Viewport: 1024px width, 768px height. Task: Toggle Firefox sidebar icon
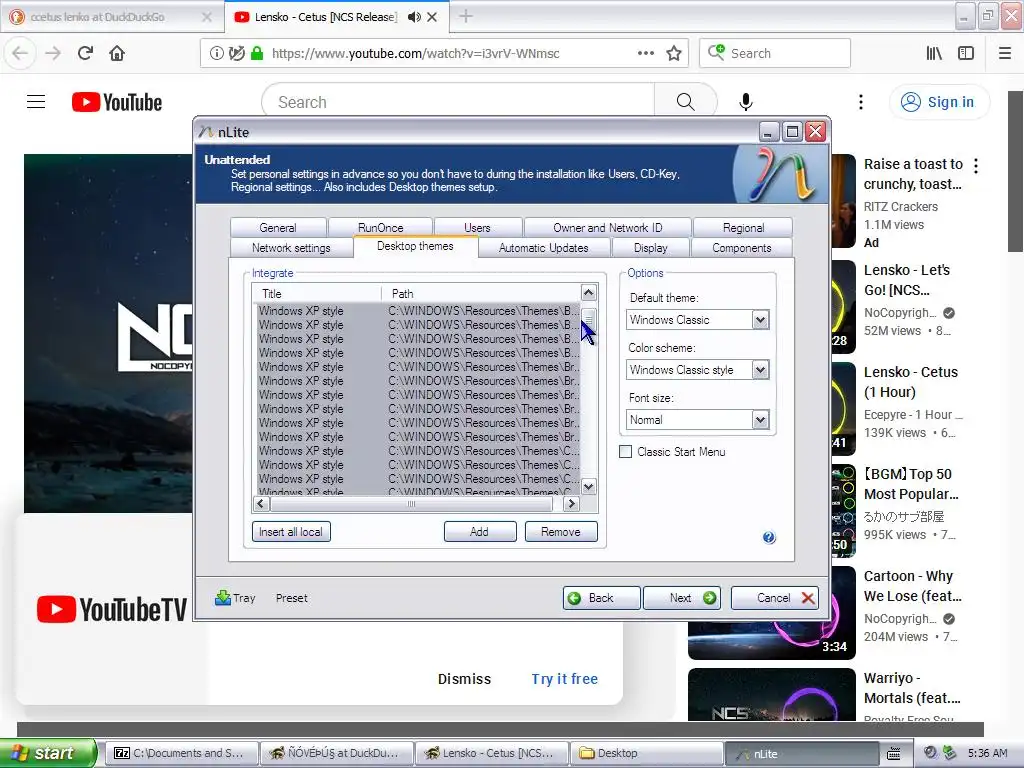pos(966,54)
